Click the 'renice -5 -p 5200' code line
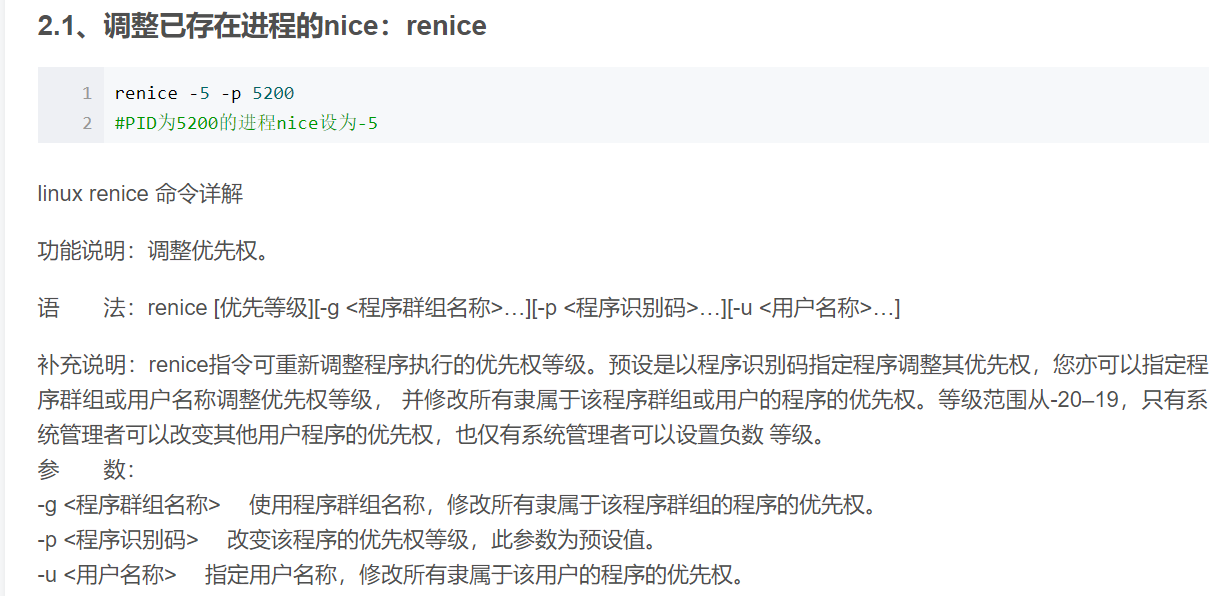 click(204, 93)
